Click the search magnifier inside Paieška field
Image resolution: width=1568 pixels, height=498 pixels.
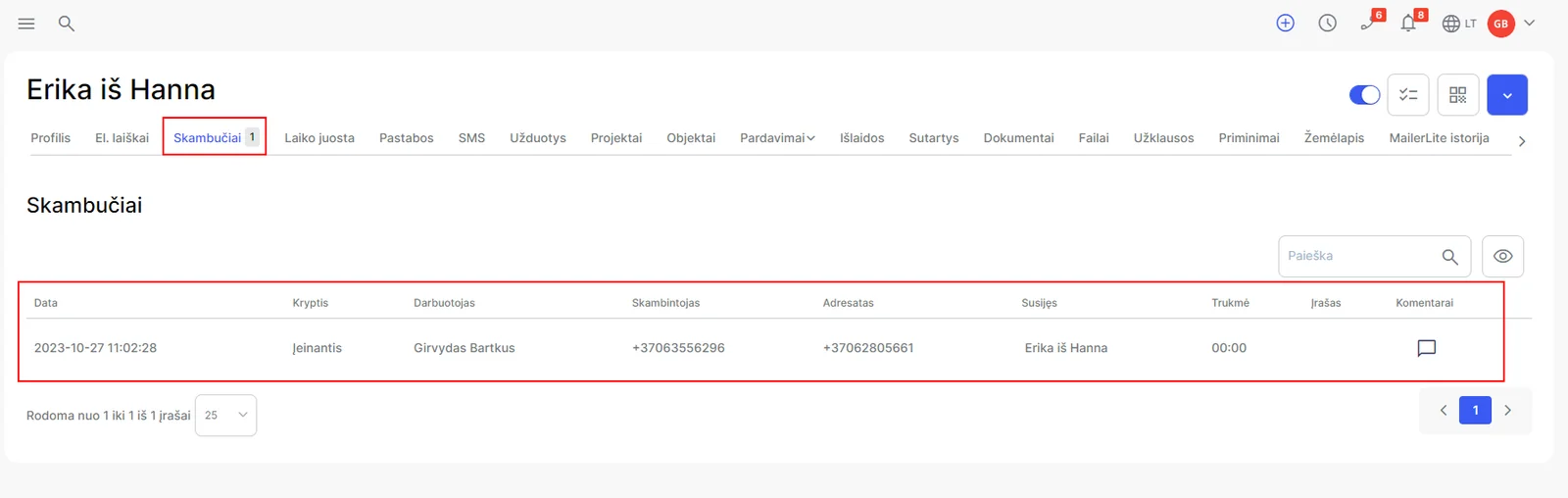(x=1450, y=257)
